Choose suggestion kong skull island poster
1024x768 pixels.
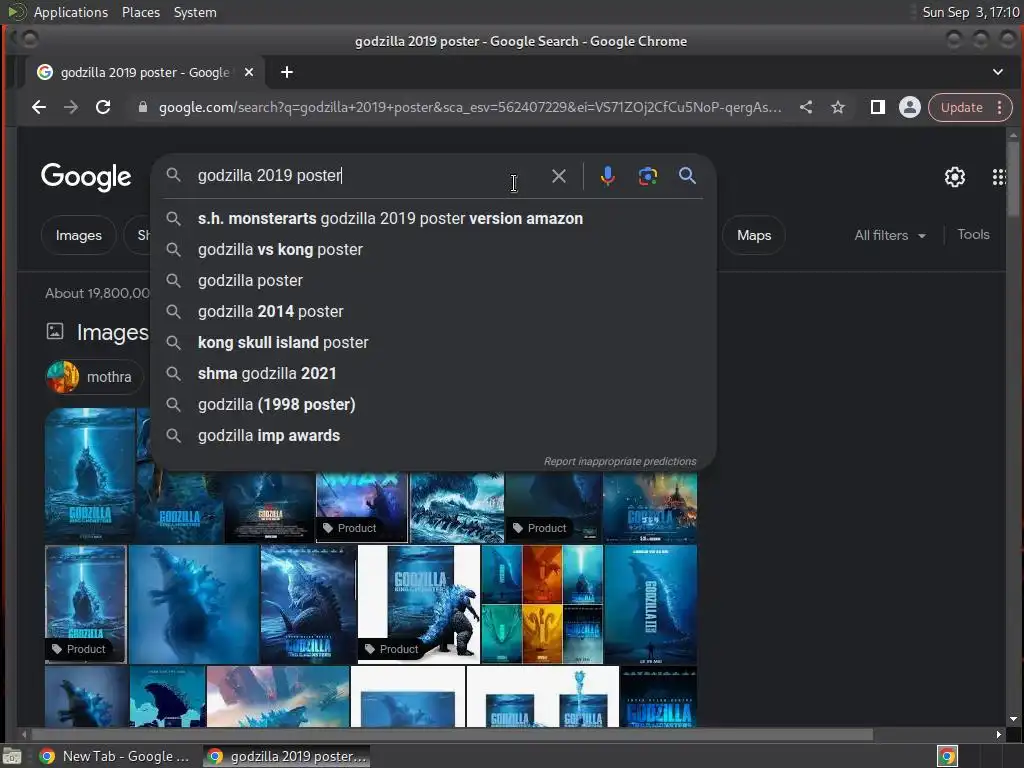433,342
